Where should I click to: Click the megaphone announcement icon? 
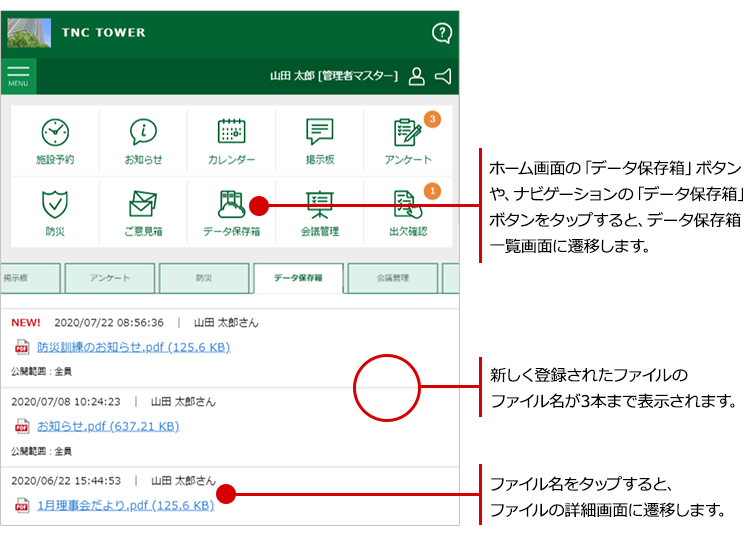[x=443, y=76]
